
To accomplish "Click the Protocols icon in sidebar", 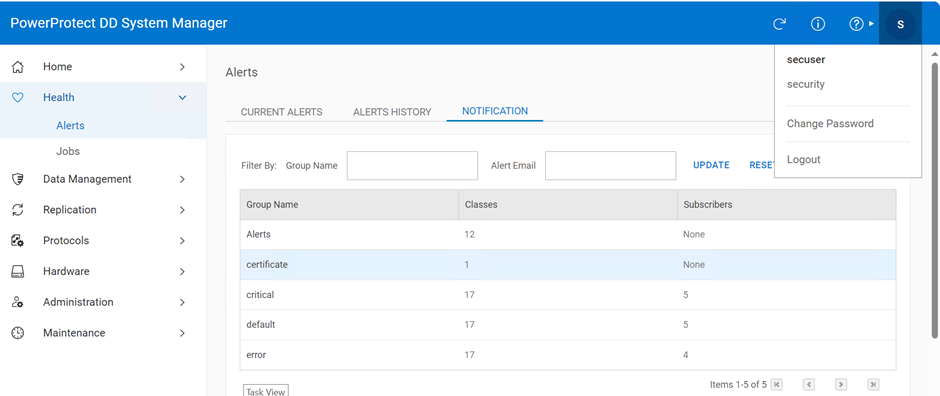I will pyautogui.click(x=18, y=241).
